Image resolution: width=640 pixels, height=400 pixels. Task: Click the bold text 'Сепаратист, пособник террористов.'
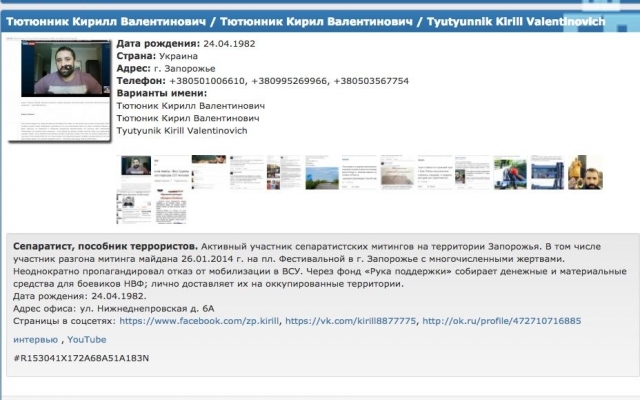click(105, 247)
